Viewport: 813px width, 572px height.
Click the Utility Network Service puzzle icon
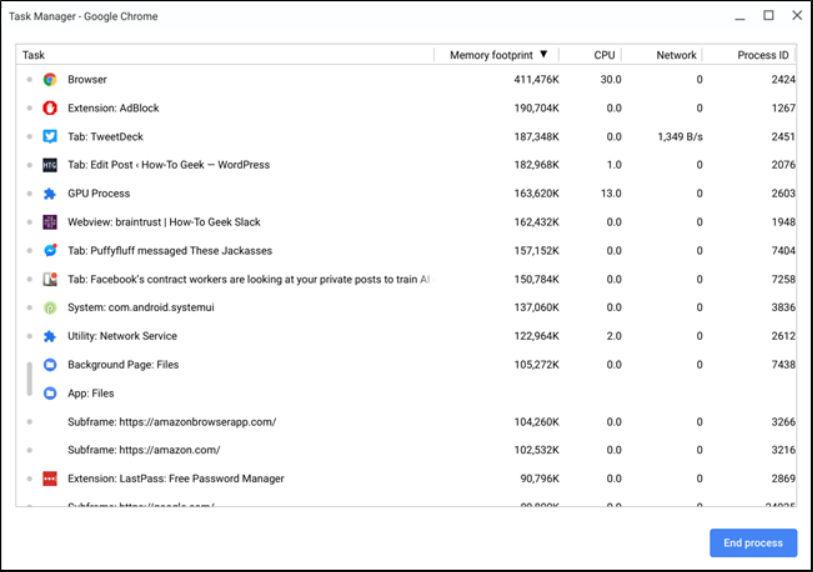50,336
